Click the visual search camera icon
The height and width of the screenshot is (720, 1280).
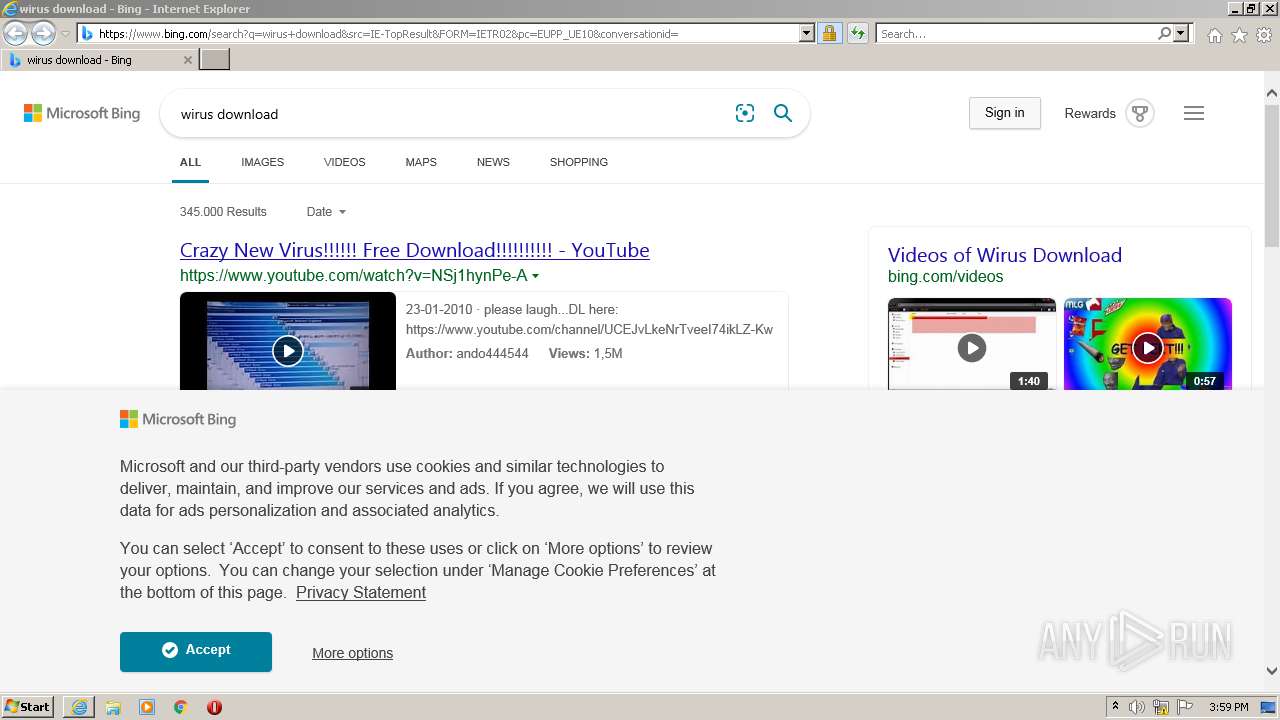pos(745,114)
